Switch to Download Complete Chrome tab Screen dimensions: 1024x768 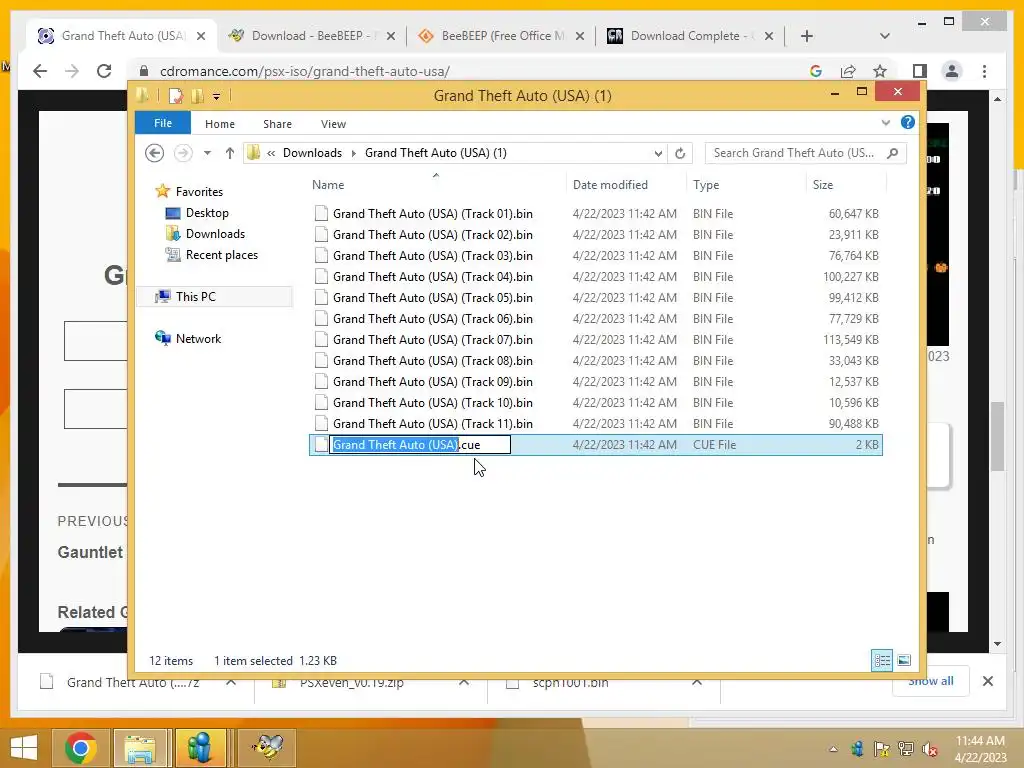tap(691, 36)
